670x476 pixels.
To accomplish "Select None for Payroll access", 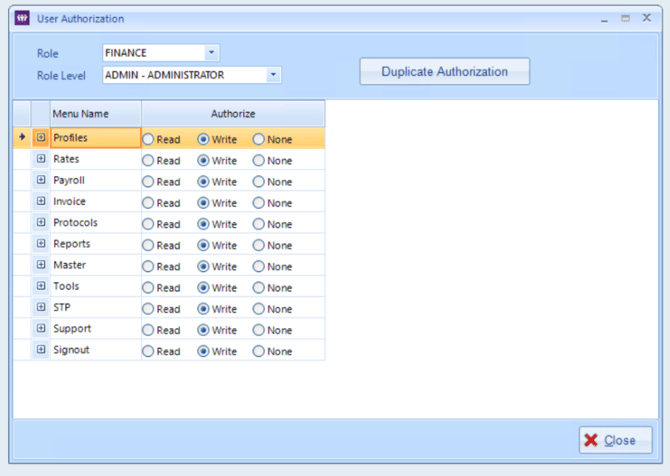I will tap(259, 182).
